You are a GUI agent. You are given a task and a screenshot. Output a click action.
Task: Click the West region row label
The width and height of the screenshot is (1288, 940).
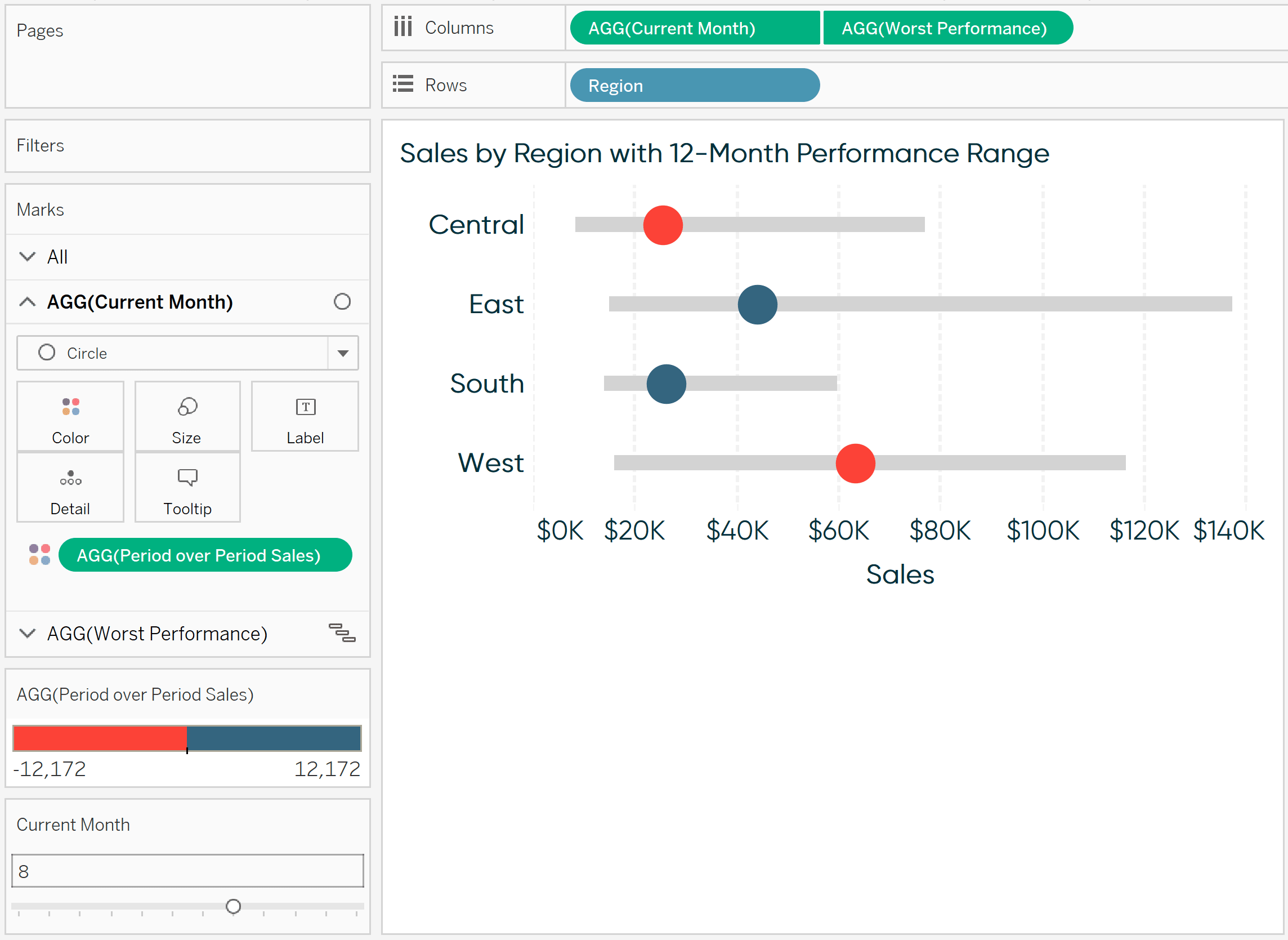(x=491, y=462)
